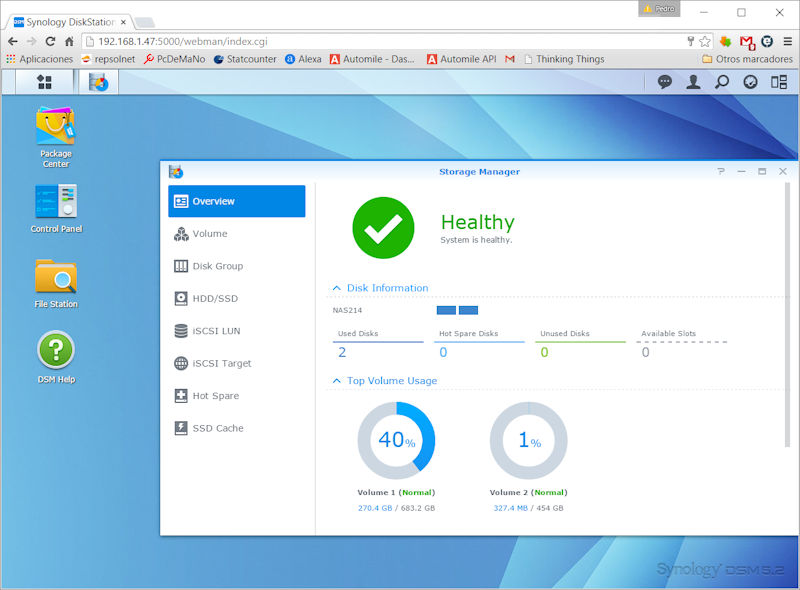Click the first NAS214 disk slot indicator
The image size is (800, 590).
(x=446, y=310)
